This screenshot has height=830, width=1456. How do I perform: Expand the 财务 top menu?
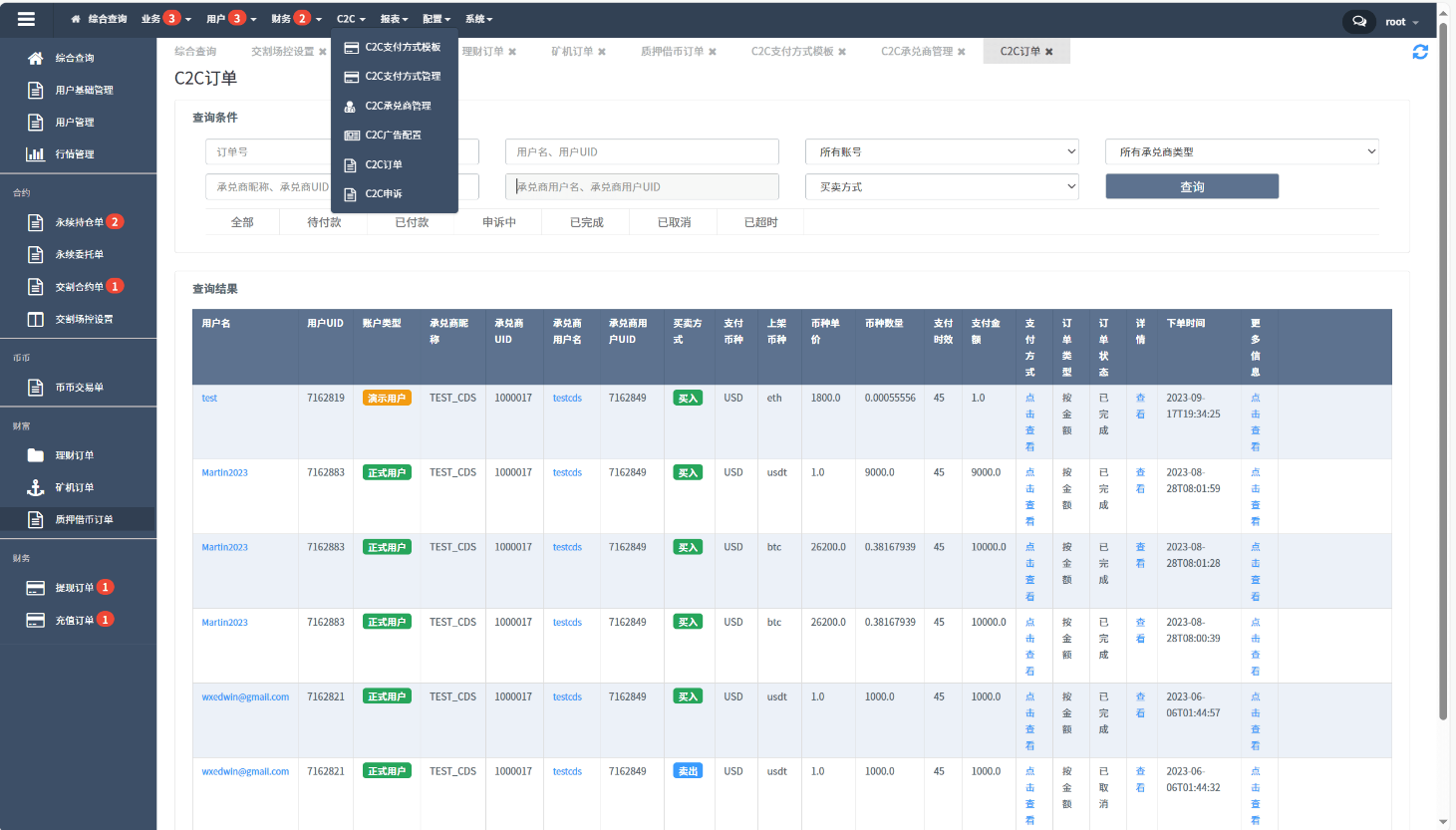click(x=296, y=19)
